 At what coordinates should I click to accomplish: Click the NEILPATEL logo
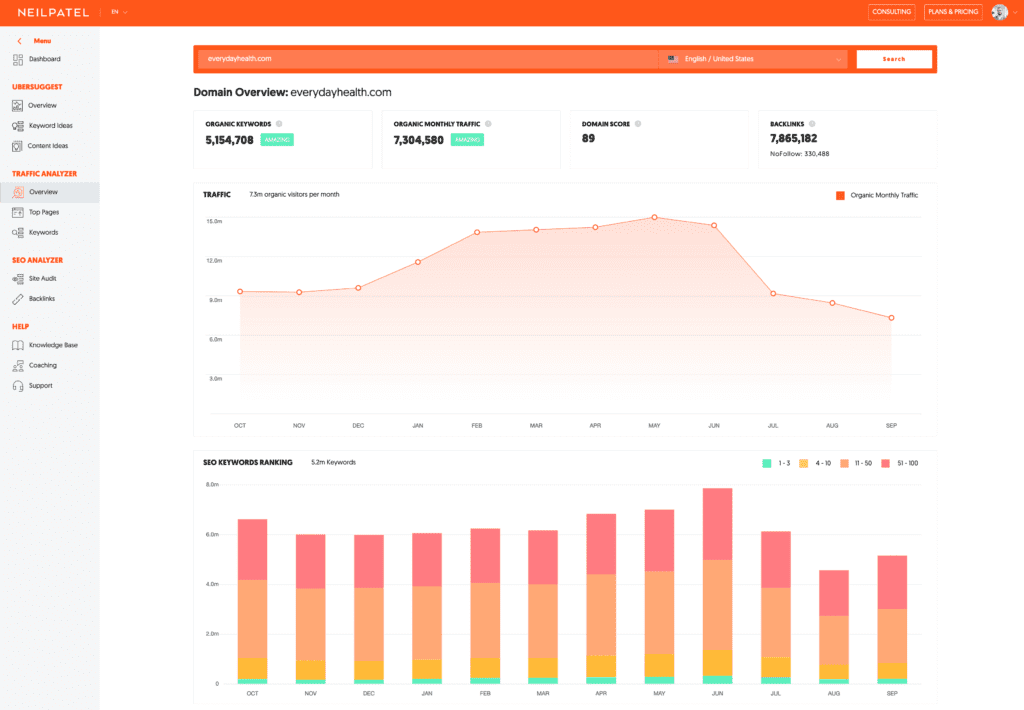coord(54,12)
